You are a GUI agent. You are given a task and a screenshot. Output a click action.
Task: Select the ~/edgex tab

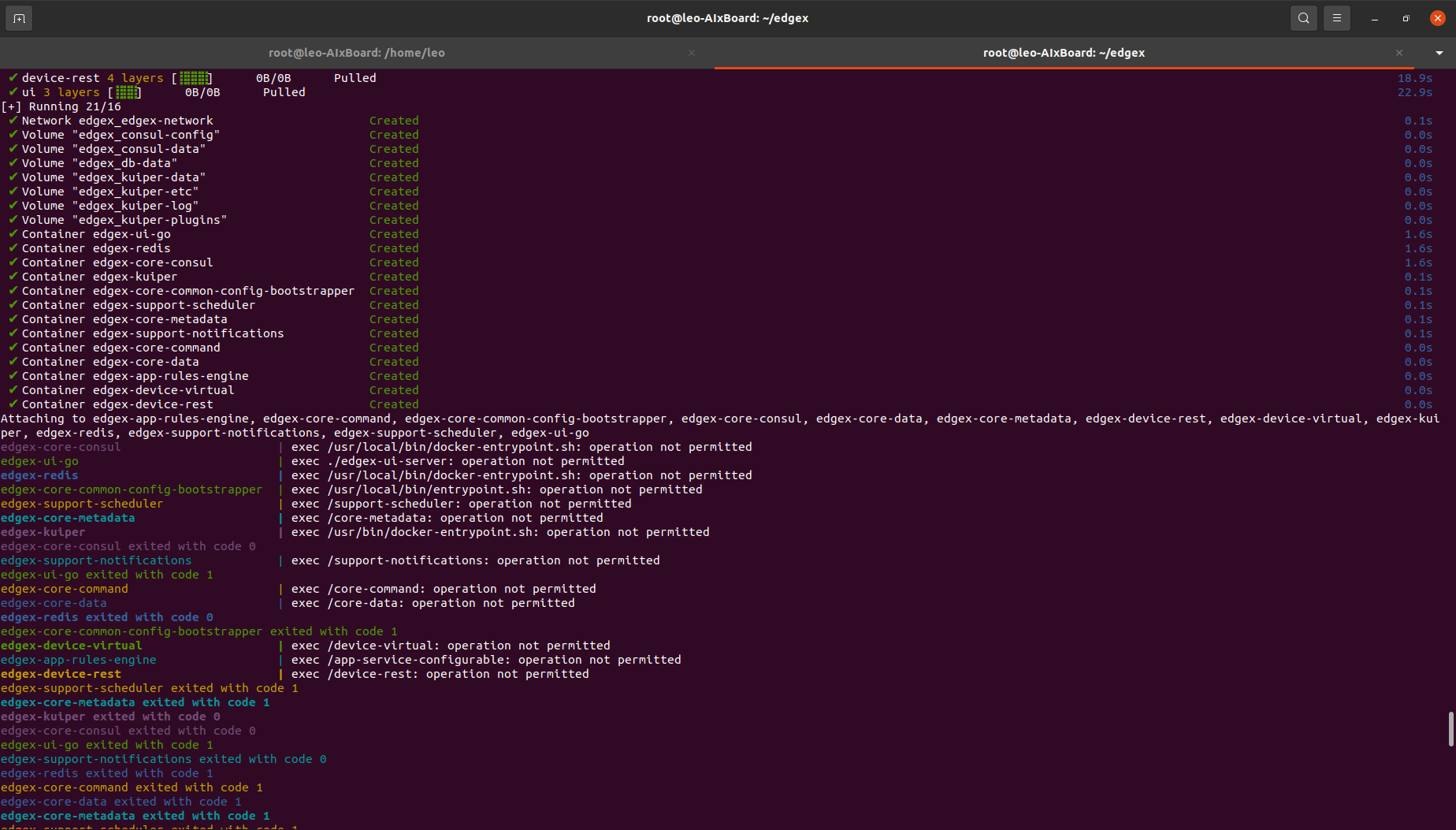(1064, 53)
